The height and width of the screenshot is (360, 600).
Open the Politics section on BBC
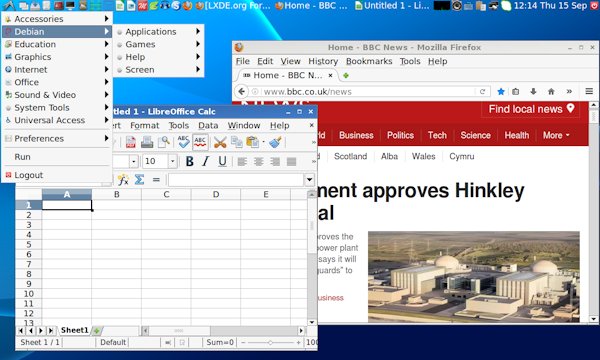click(400, 135)
